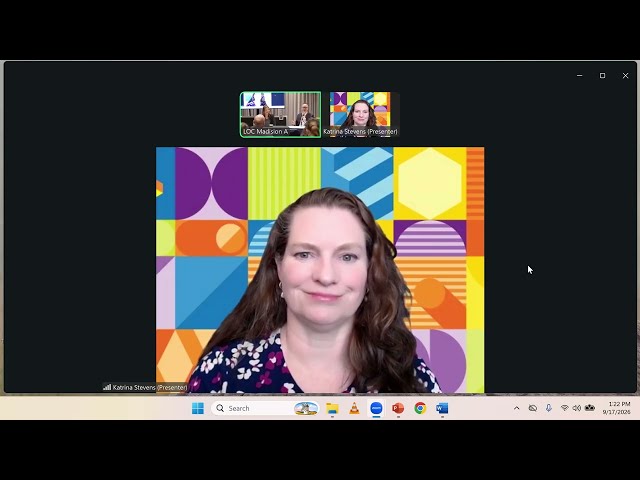Screen dimensions: 640x480
Task: Select Katrina Stevens (Presenter) video thumbnail
Action: 360,114
